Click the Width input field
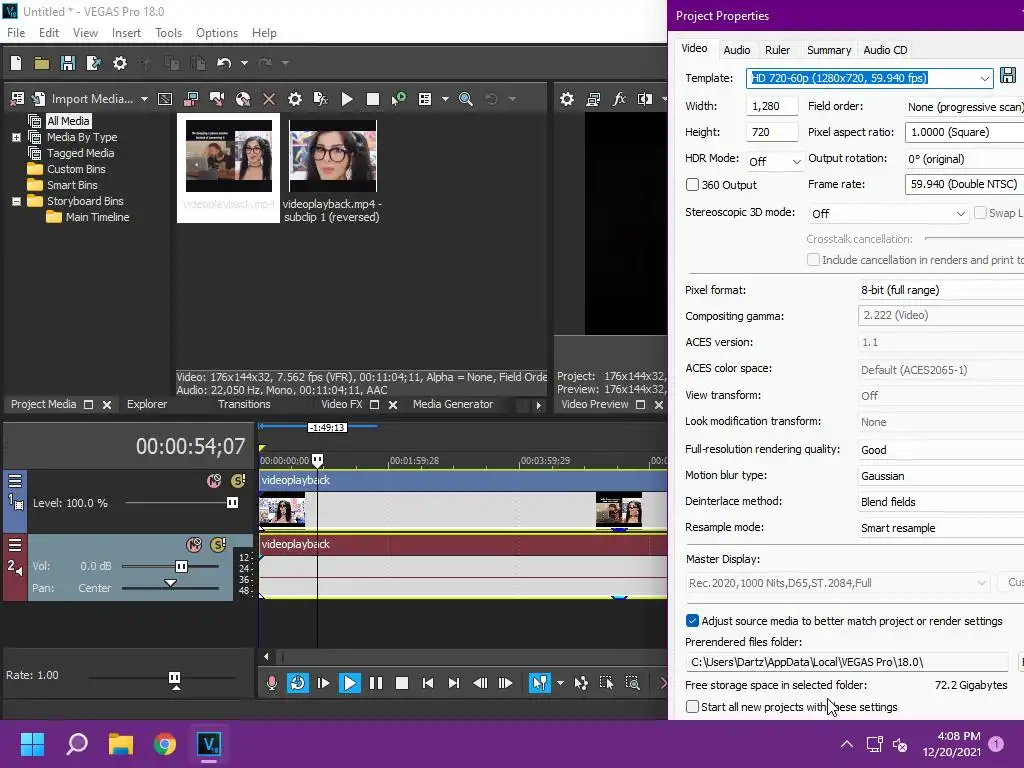 (772, 106)
